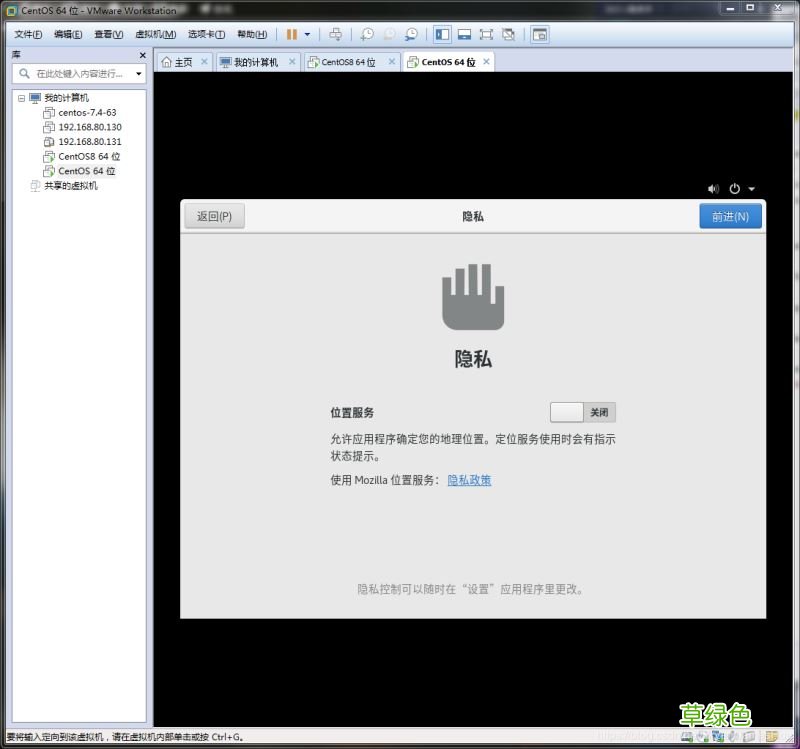This screenshot has width=800, height=749.
Task: Expand the guest system menu chevron
Action: coord(752,188)
